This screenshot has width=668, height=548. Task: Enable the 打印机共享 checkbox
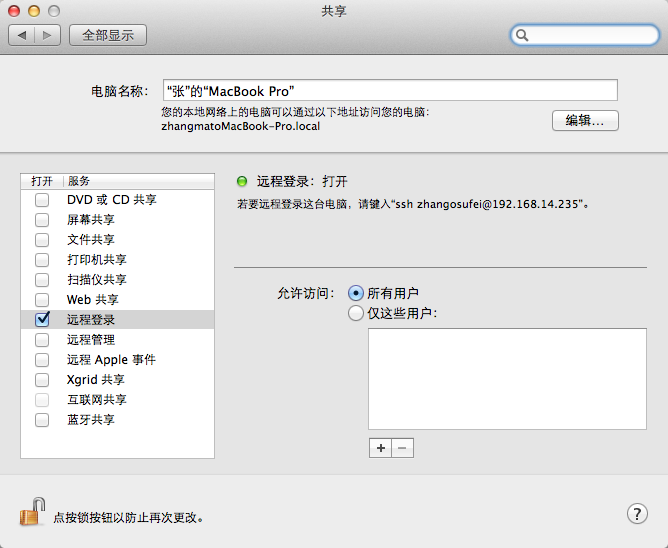pyautogui.click(x=42, y=260)
